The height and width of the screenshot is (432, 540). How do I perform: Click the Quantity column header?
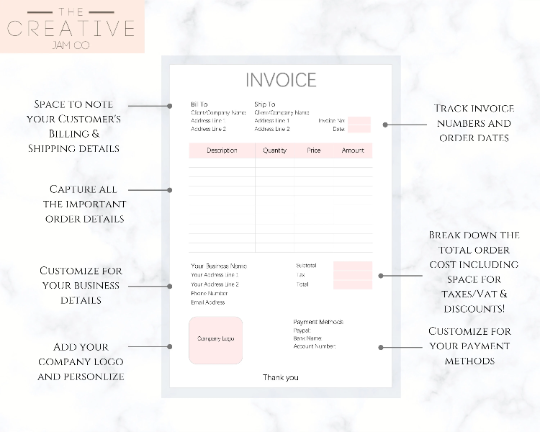274,151
